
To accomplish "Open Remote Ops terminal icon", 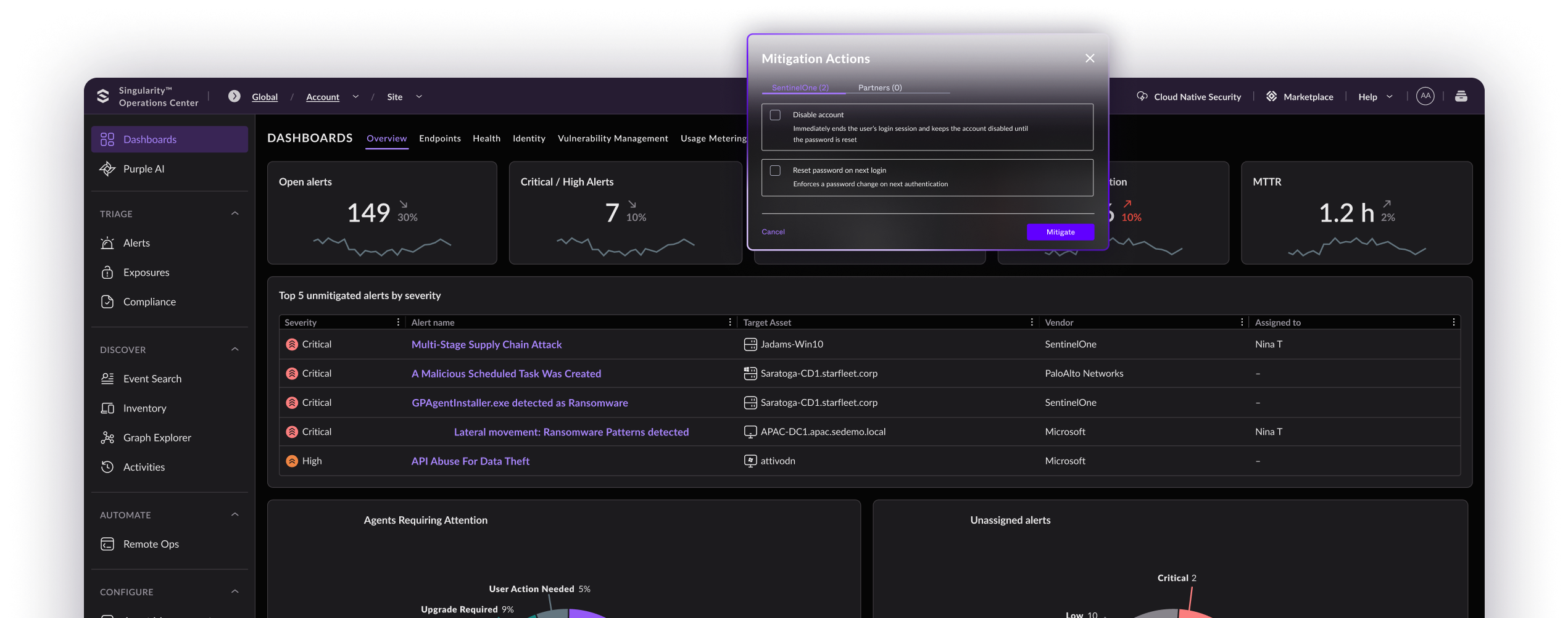I will point(107,544).
